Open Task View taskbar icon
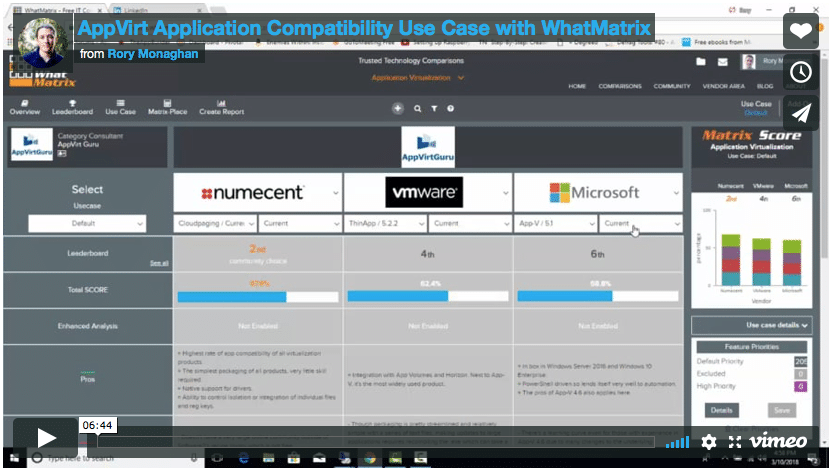 (218, 458)
